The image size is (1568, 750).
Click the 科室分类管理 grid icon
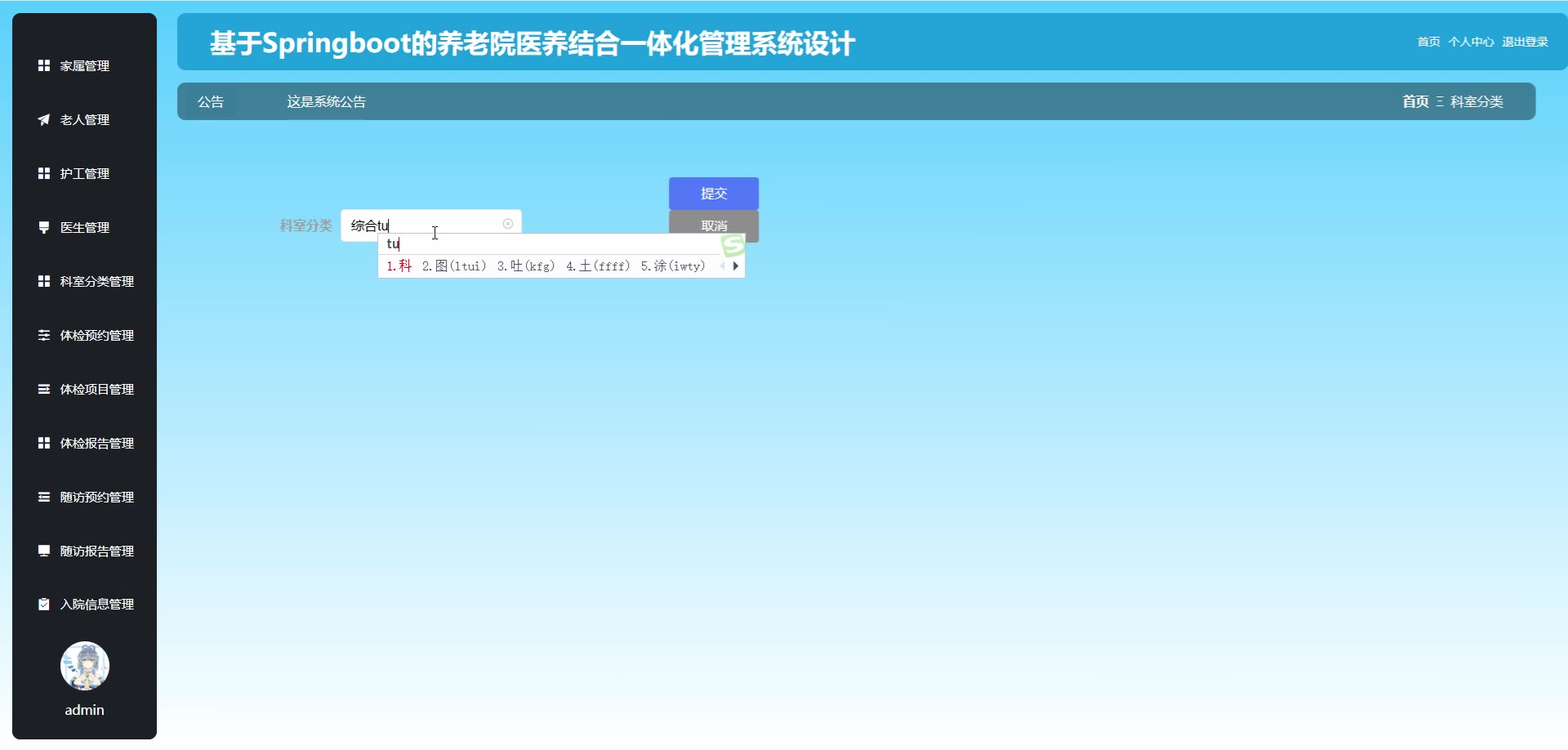point(44,281)
